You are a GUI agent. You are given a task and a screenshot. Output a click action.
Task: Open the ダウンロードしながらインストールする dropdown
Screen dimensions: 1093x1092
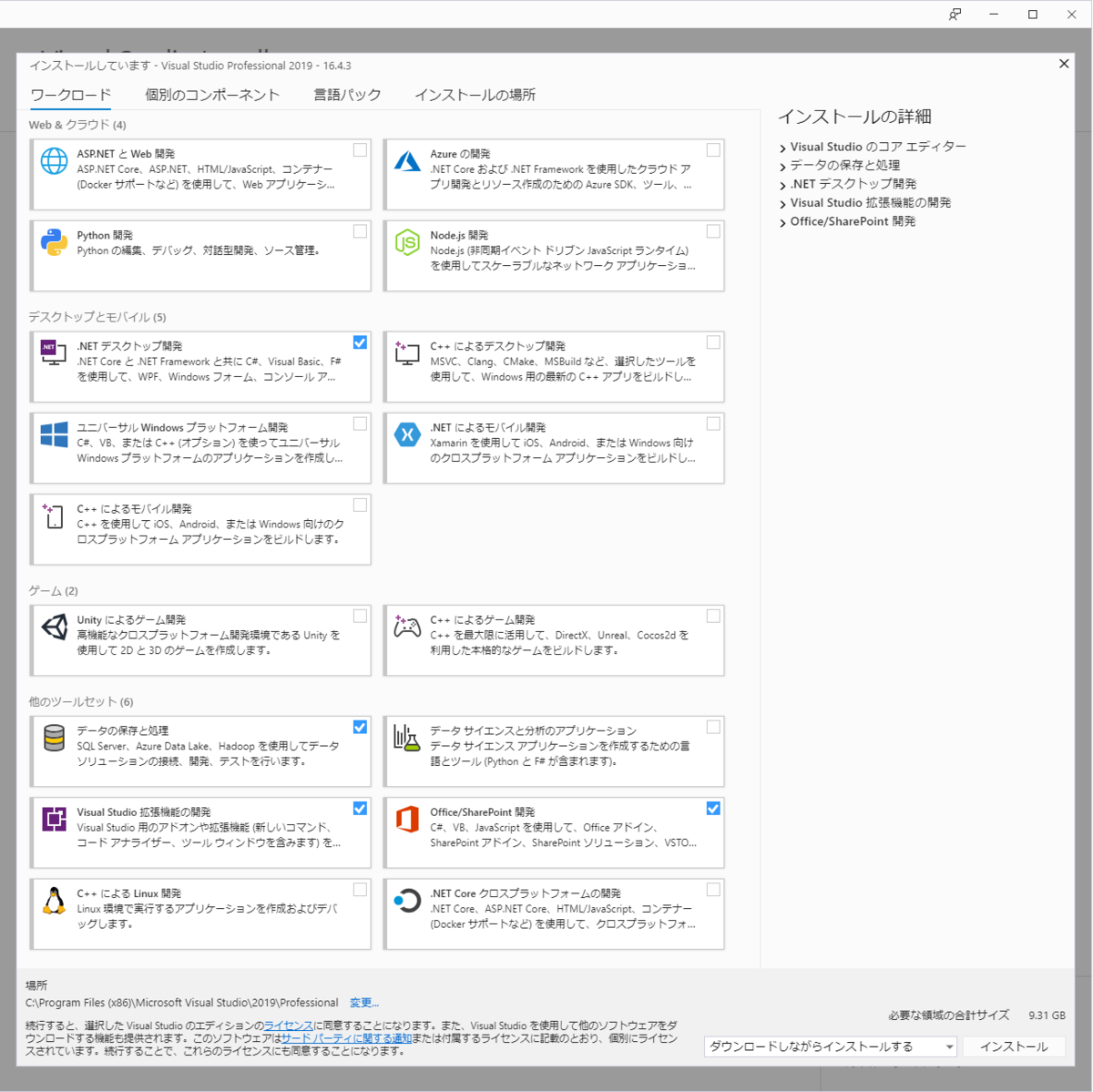[x=830, y=1046]
